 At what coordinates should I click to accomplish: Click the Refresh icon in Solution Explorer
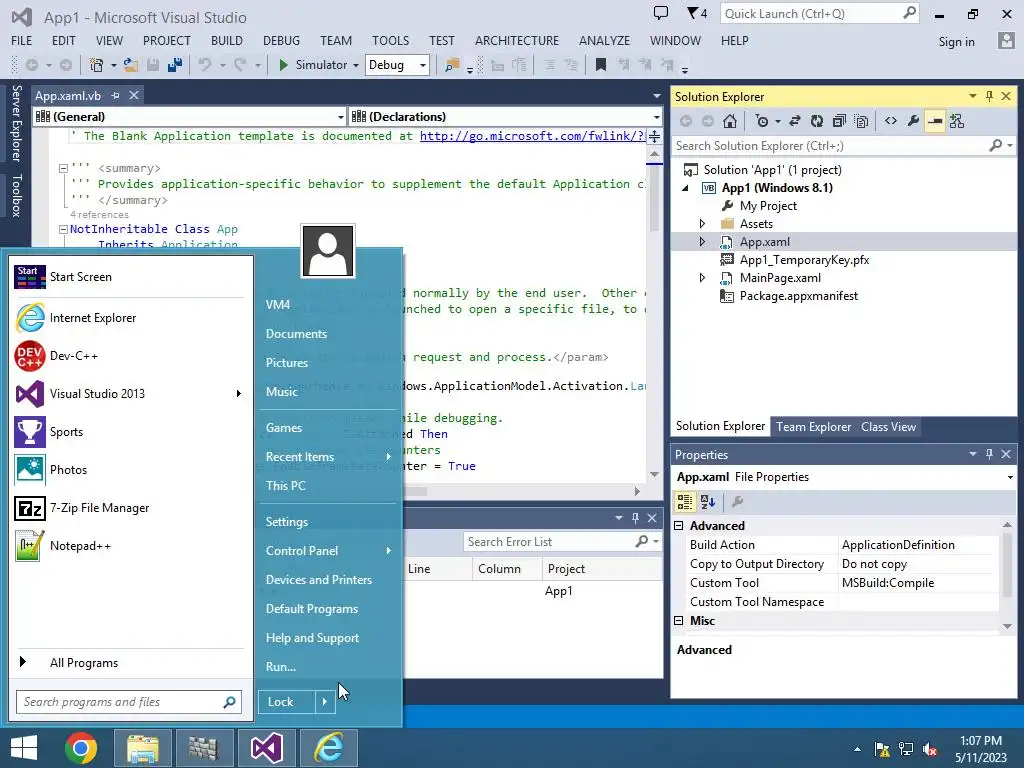click(x=817, y=121)
